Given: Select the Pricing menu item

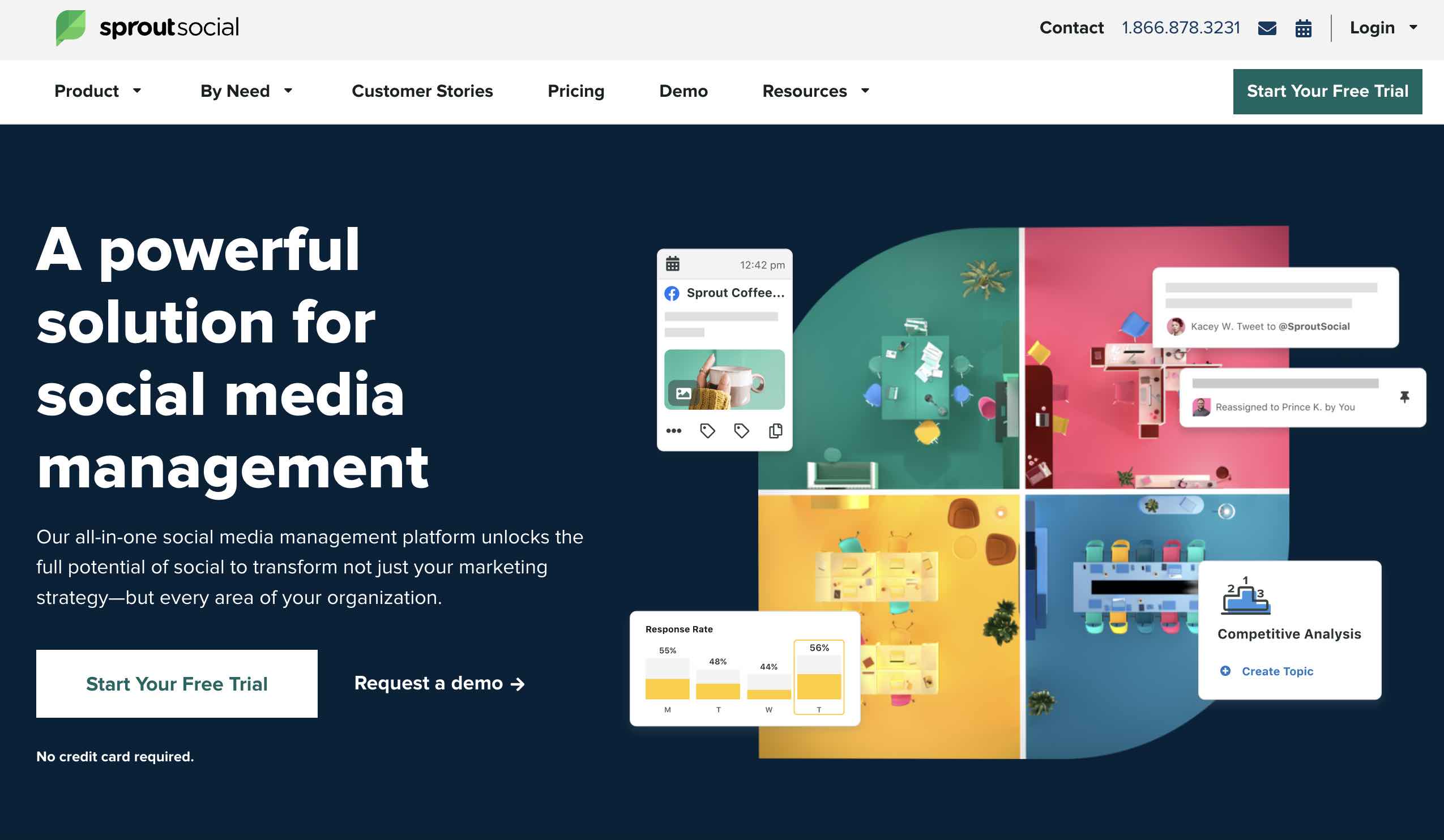Looking at the screenshot, I should (575, 91).
